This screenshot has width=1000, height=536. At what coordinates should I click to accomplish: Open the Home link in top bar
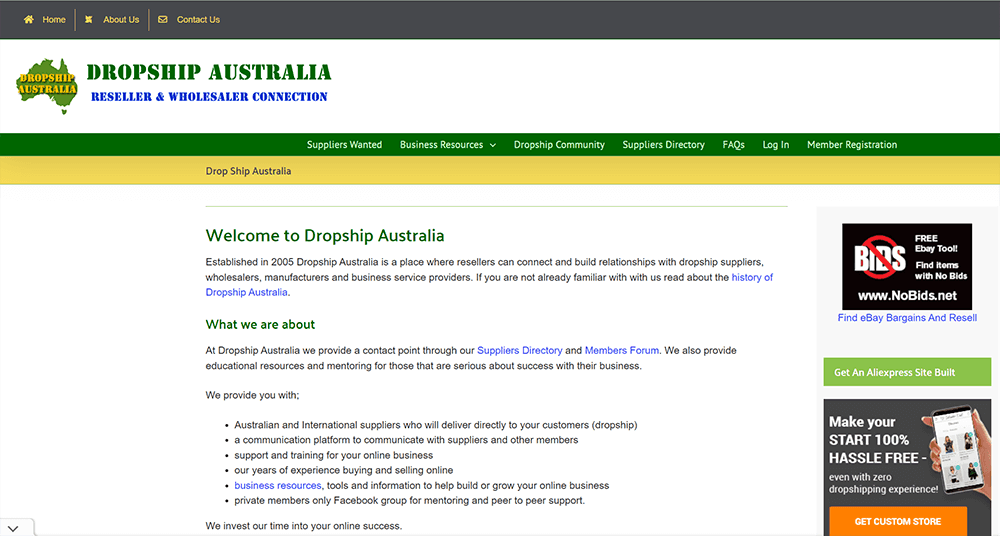tap(54, 20)
